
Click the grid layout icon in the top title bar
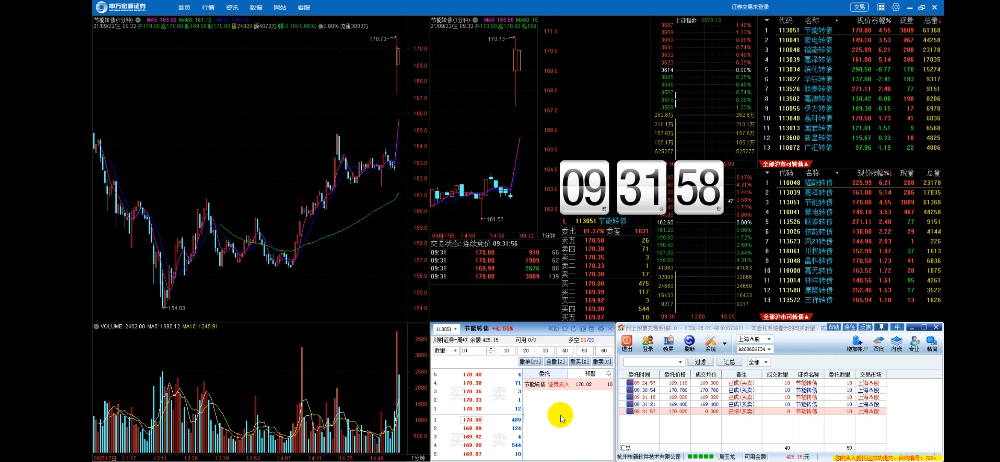click(x=881, y=7)
